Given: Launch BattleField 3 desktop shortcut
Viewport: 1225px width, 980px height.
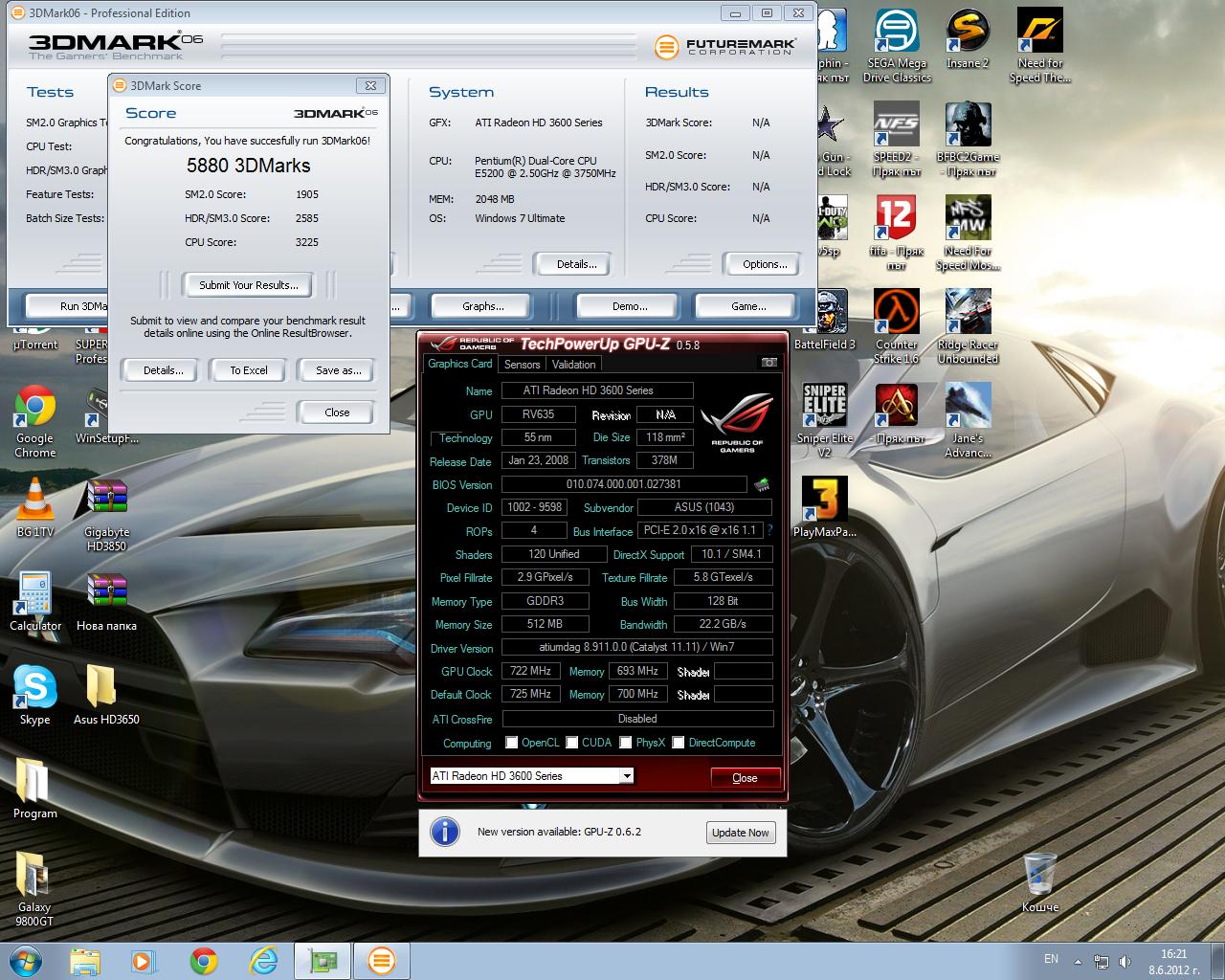Looking at the screenshot, I should [825, 321].
